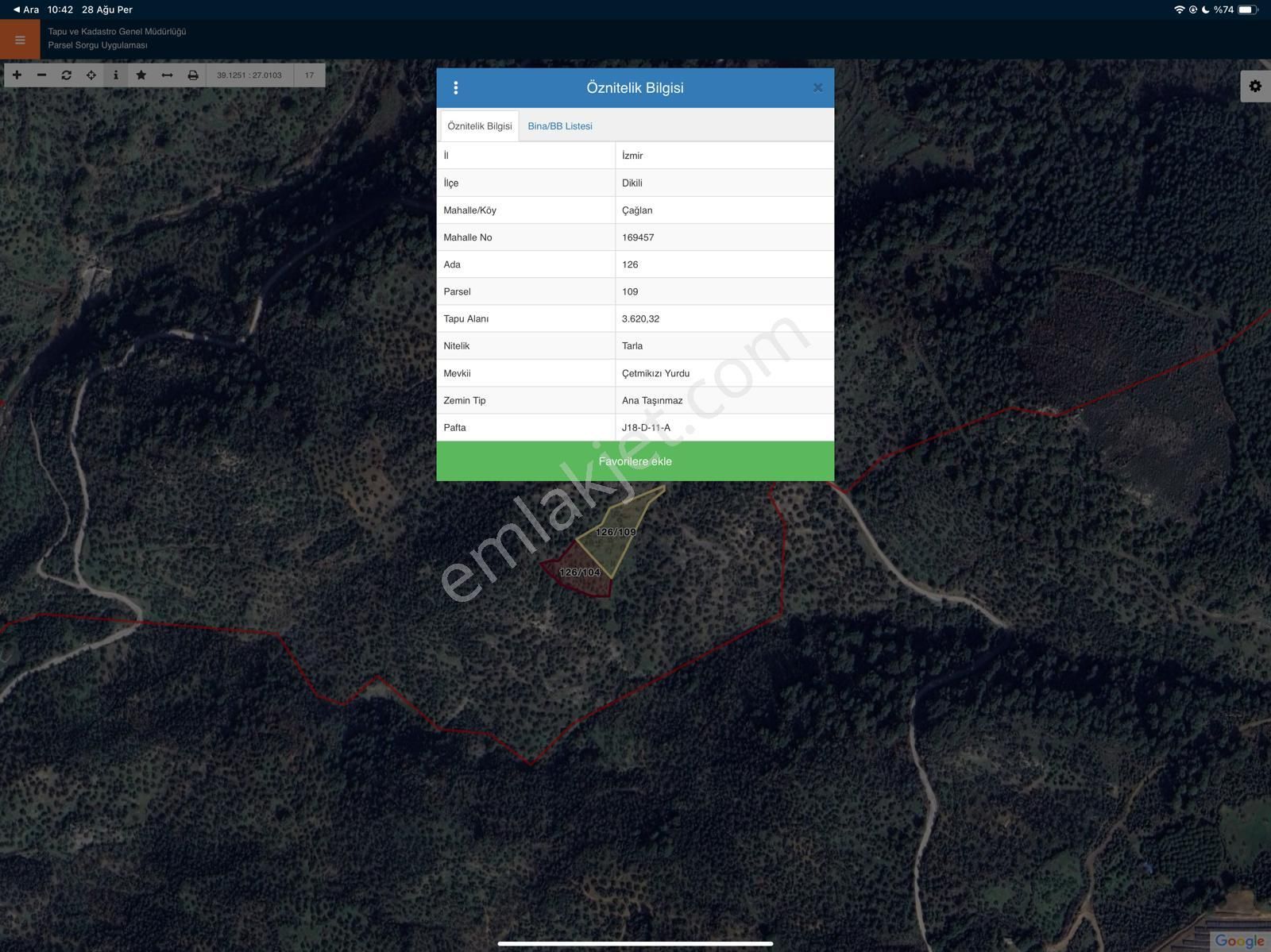Tap the Ara back link in status bar
Viewport: 1271px width, 952px height.
click(x=26, y=10)
